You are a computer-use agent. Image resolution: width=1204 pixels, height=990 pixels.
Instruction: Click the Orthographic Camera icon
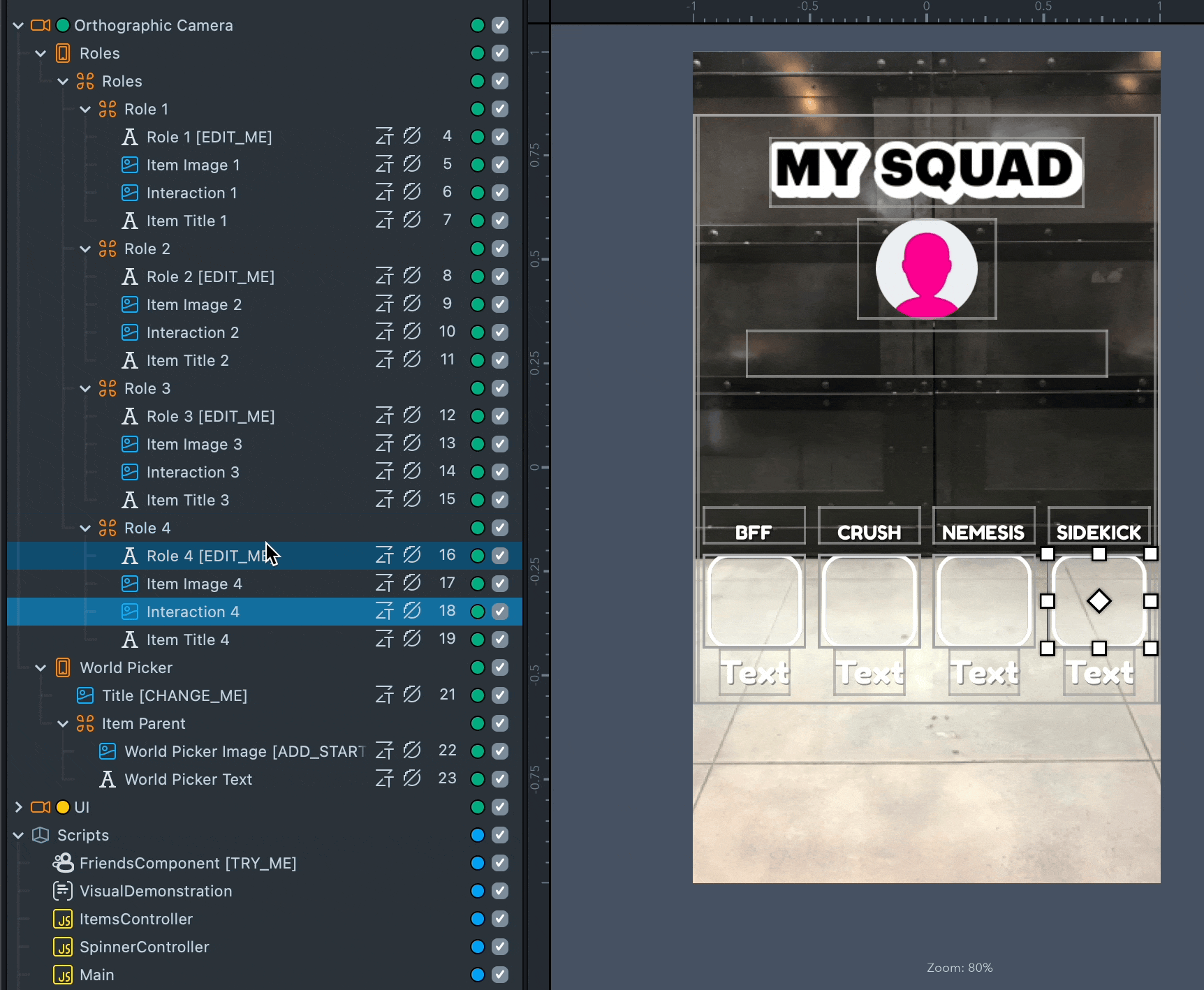pos(41,25)
